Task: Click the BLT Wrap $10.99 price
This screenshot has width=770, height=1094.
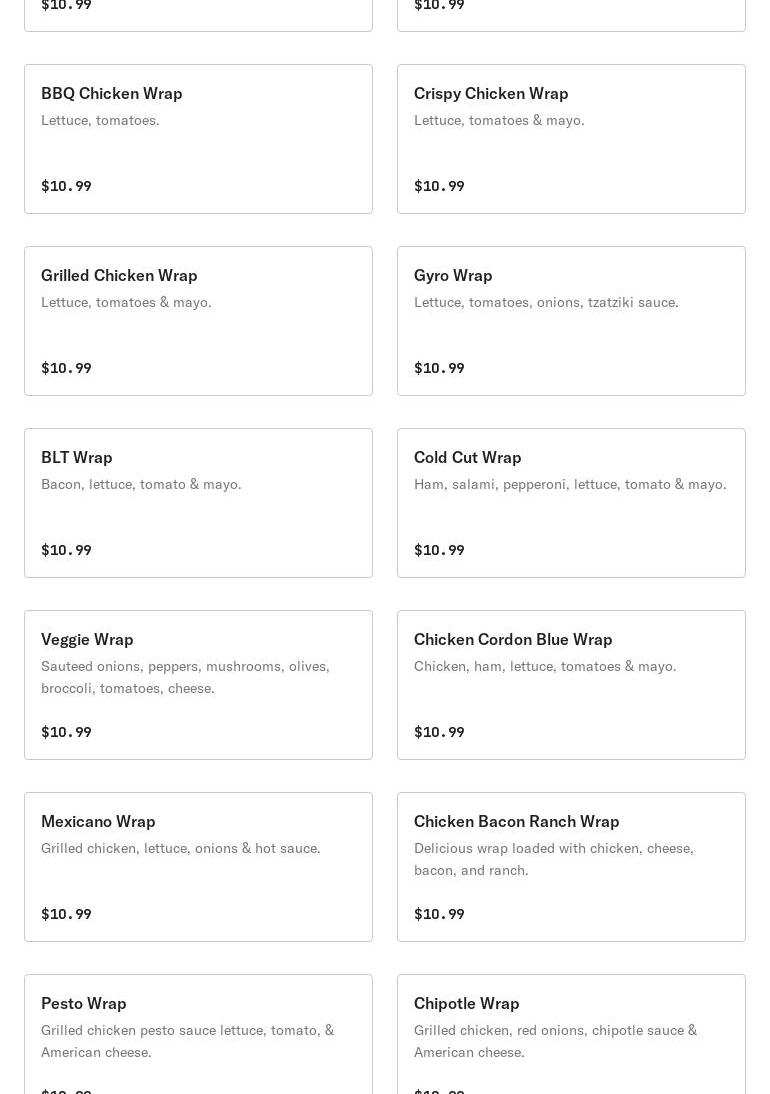Action: (x=66, y=550)
